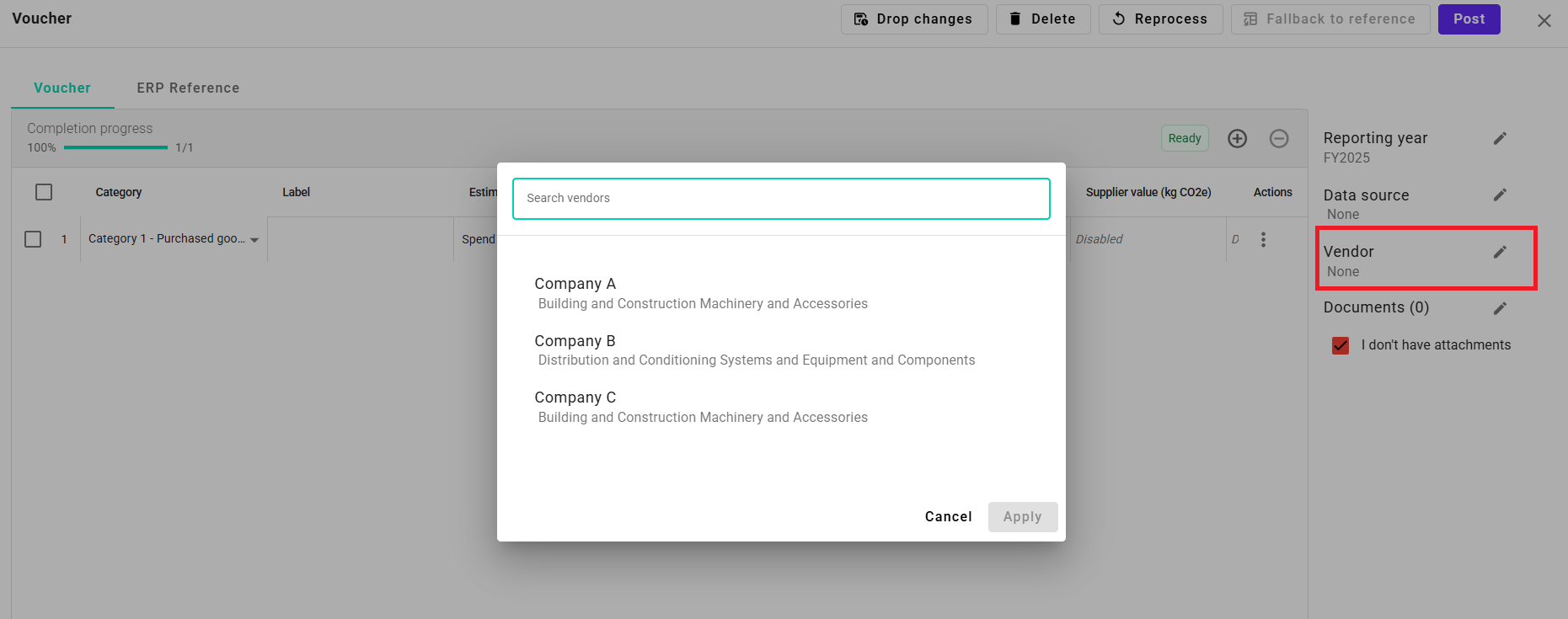Click the Reprocess button

(x=1160, y=19)
